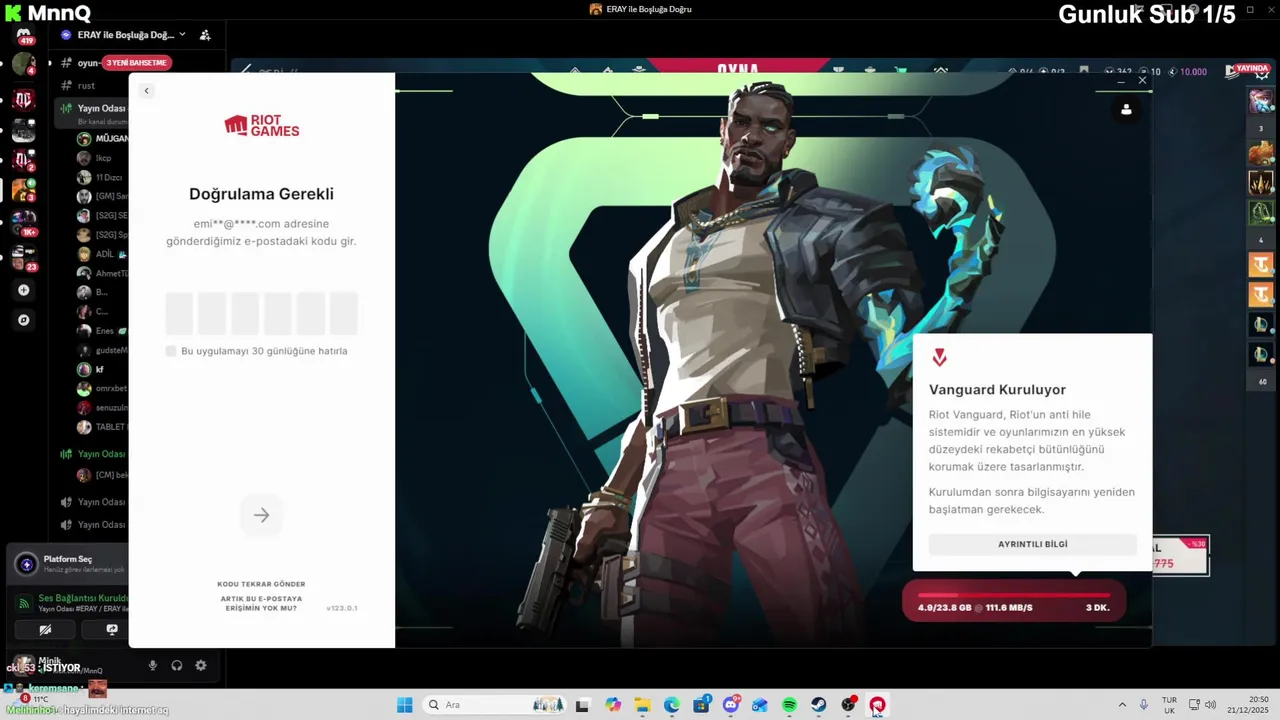This screenshot has height=720, width=1280.
Task: Click the invite people icon beside server name
Action: pyautogui.click(x=205, y=35)
